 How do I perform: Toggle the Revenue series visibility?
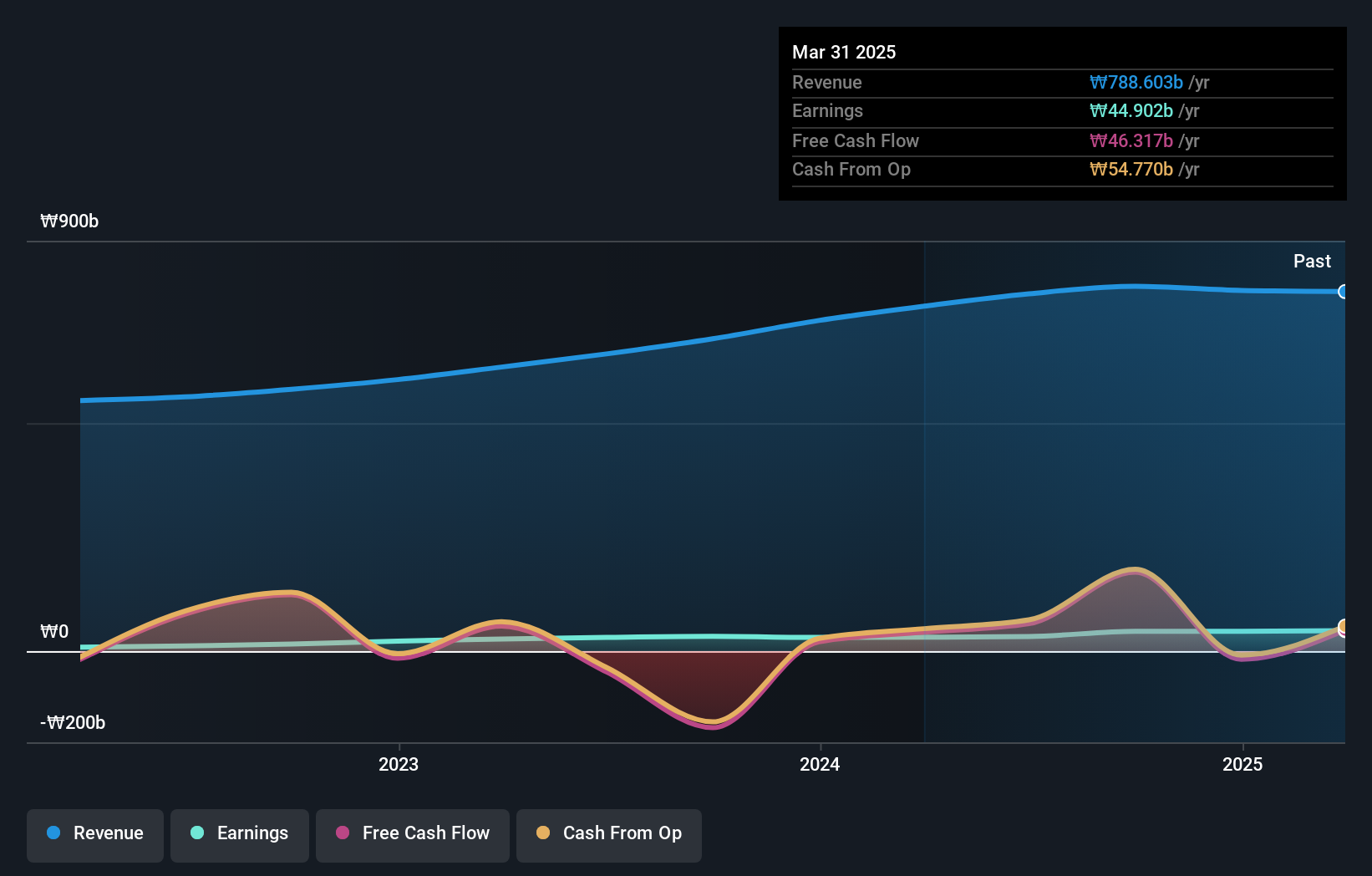click(94, 833)
